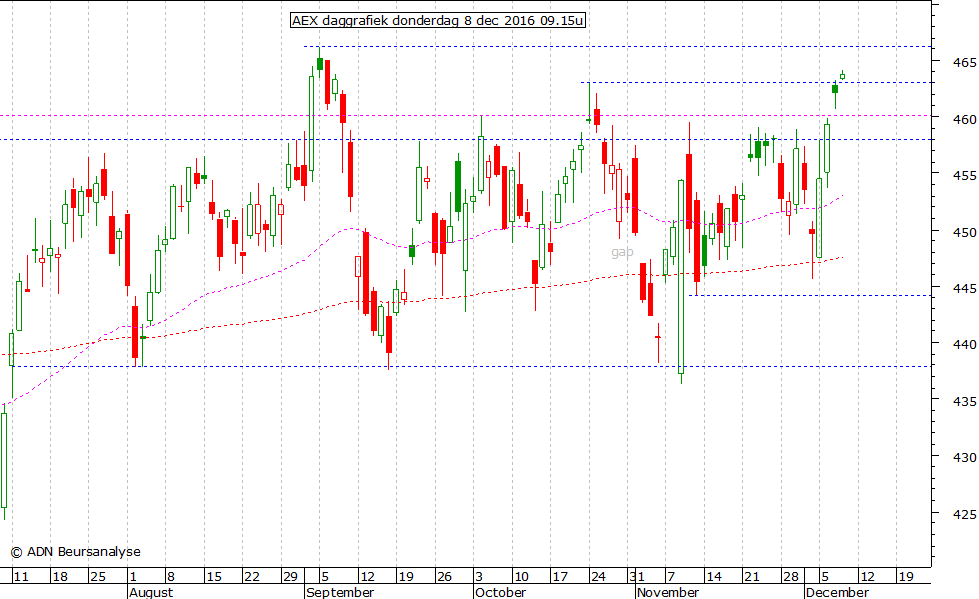Click the date label '15' on the time axis
Screen dimensions: 979x599
(214, 576)
